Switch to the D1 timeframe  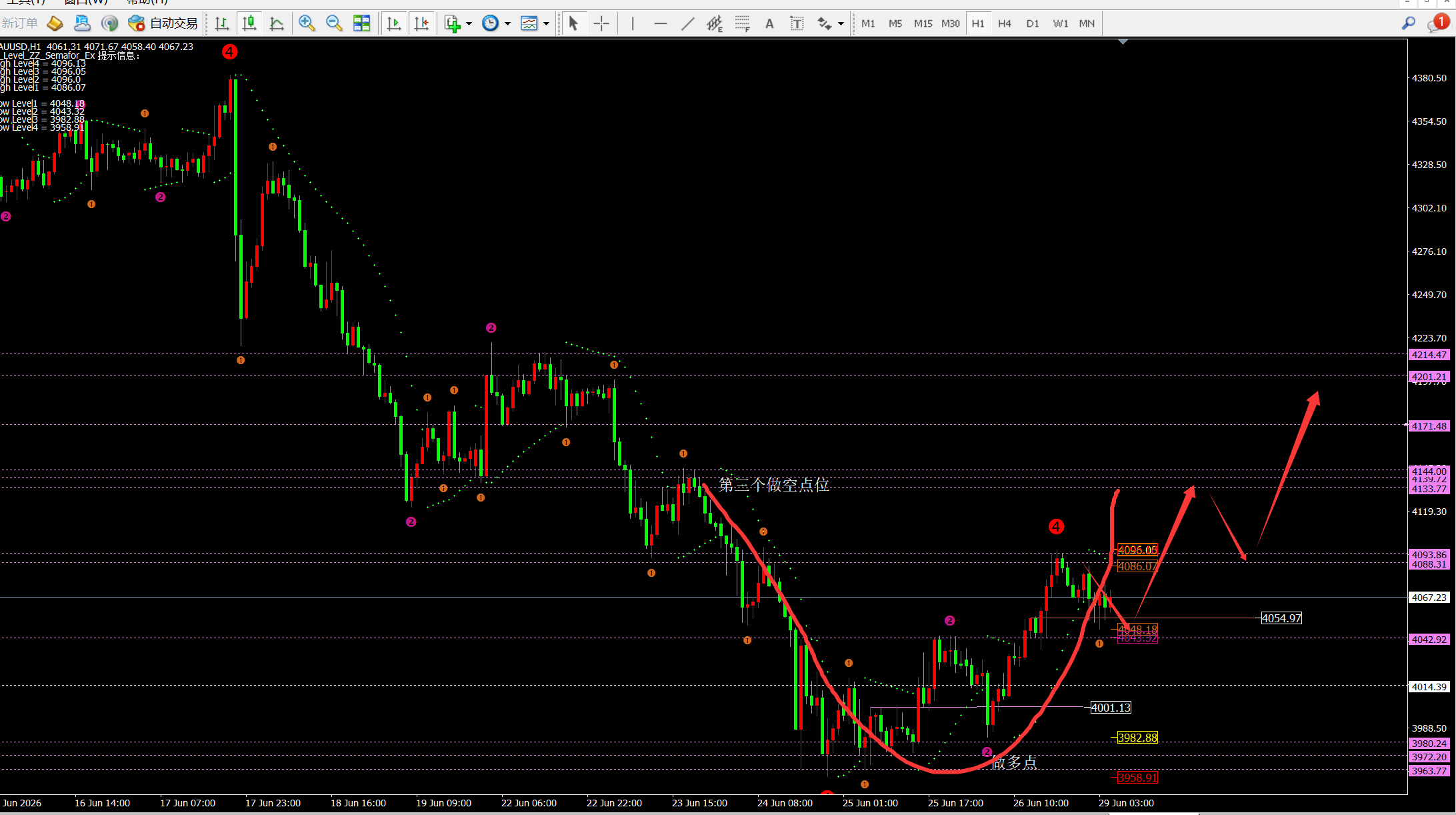[x=1033, y=23]
